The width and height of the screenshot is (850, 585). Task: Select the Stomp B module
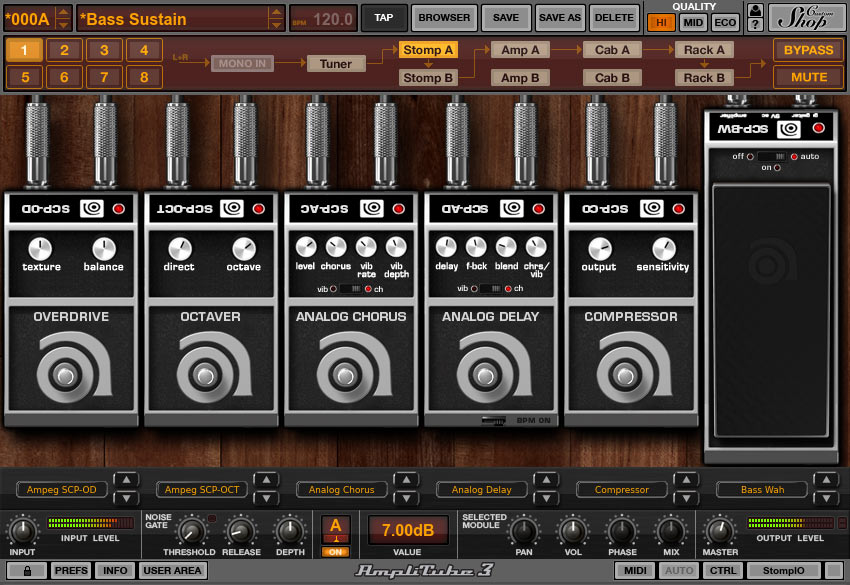[428, 78]
